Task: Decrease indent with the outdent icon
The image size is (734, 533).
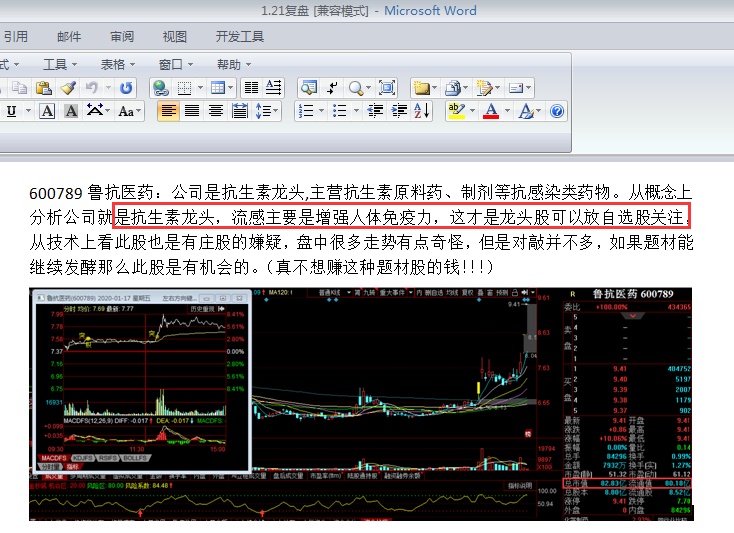Action: [375, 111]
